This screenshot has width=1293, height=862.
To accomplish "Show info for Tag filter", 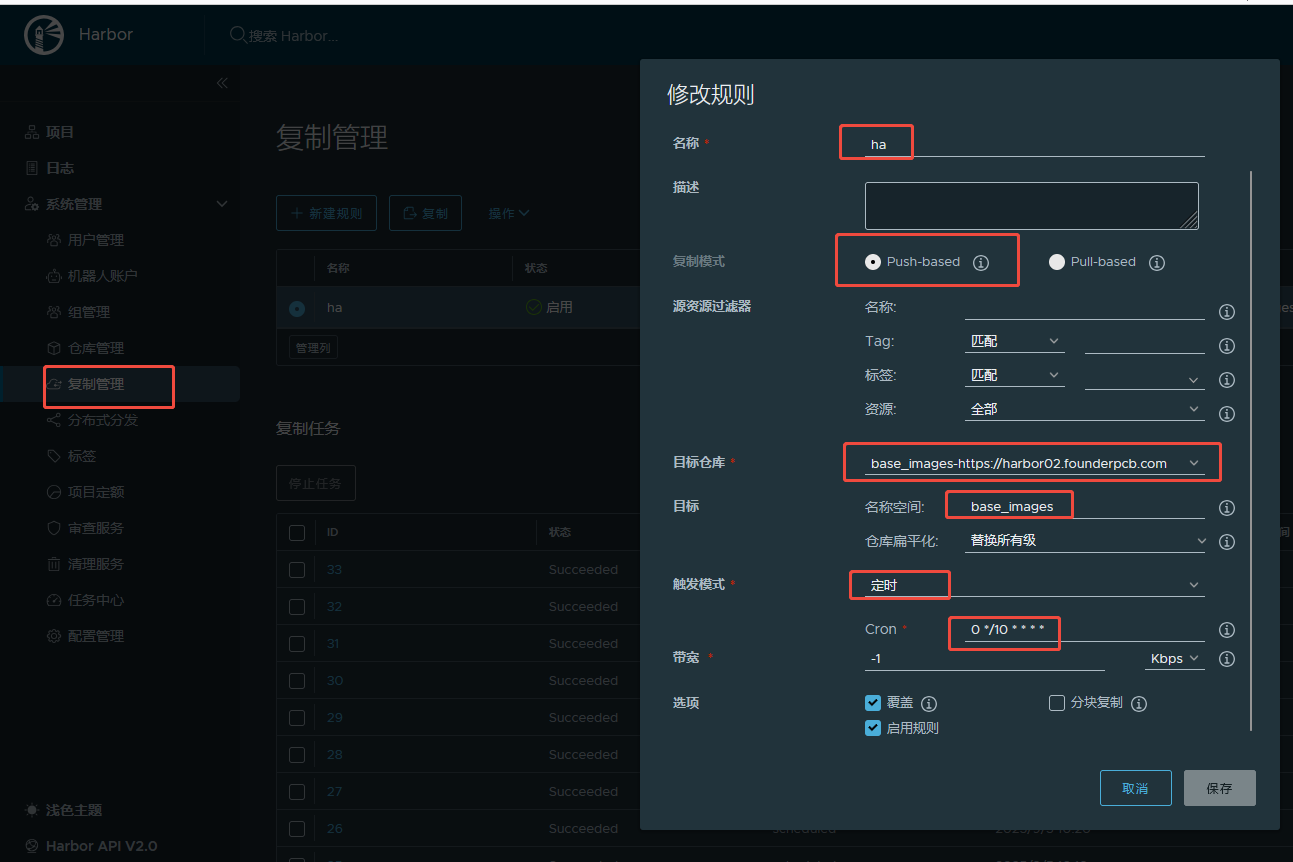I will click(x=1227, y=346).
